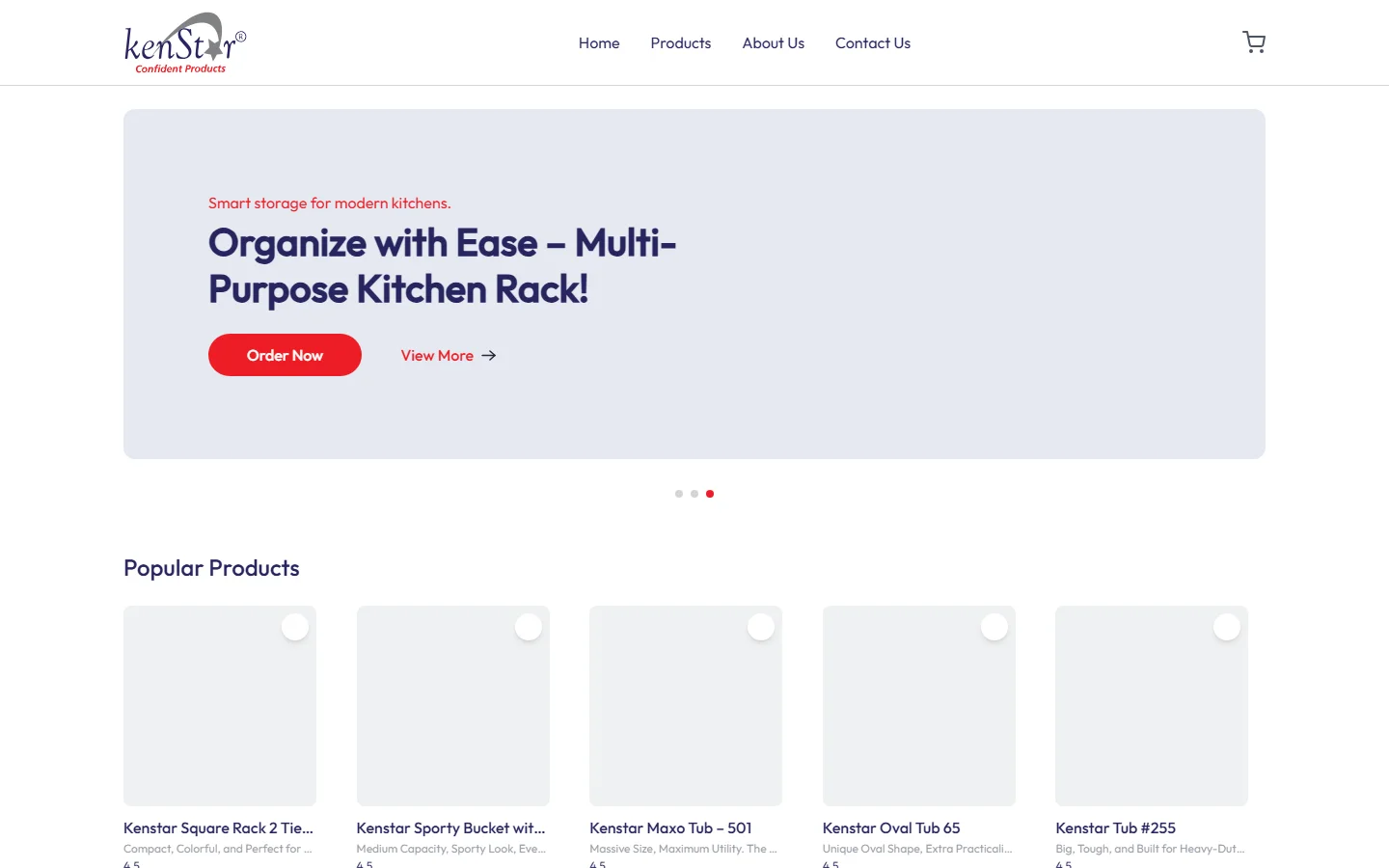Click the "Popular Products" heading
Image resolution: width=1389 pixels, height=868 pixels.
211,568
